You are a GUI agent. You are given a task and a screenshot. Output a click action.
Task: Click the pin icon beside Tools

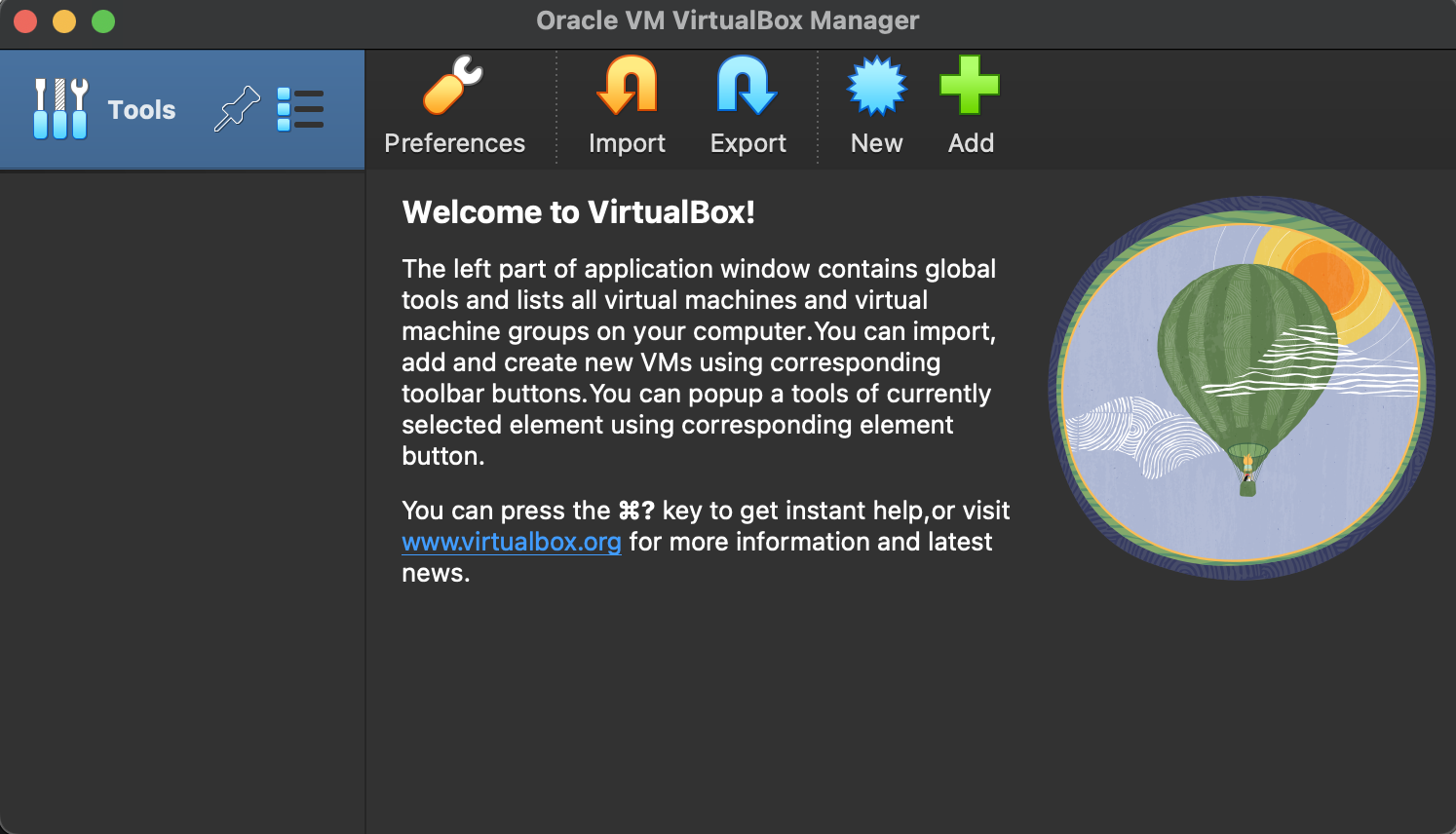coord(237,109)
